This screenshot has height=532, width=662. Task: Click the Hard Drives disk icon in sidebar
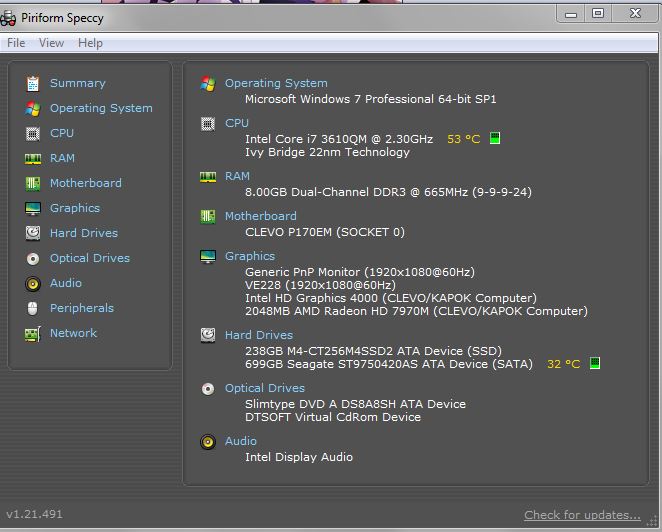tap(33, 233)
